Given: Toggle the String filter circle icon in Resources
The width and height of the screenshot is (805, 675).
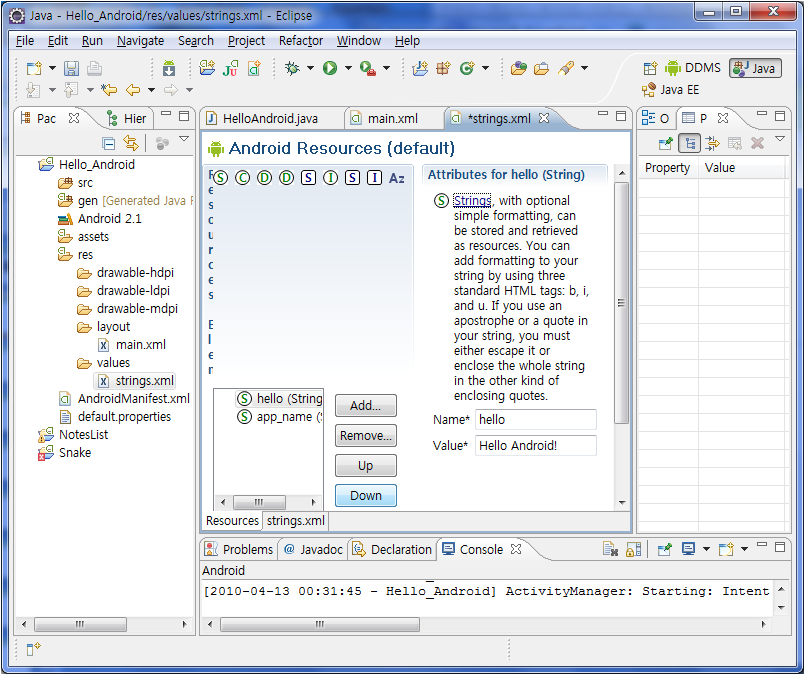Looking at the screenshot, I should pos(220,178).
